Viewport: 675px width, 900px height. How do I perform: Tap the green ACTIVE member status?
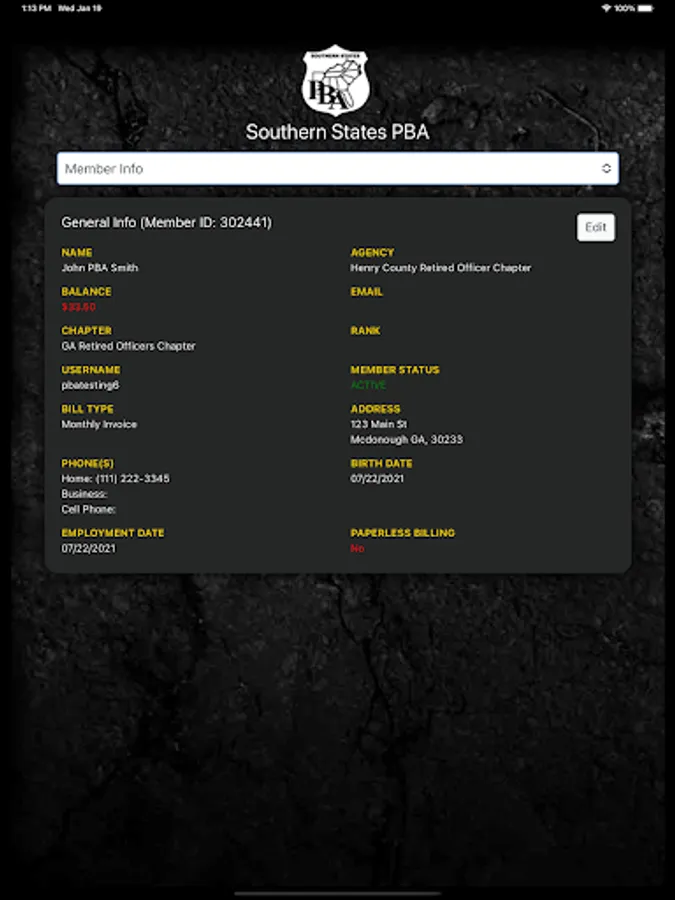pos(368,385)
